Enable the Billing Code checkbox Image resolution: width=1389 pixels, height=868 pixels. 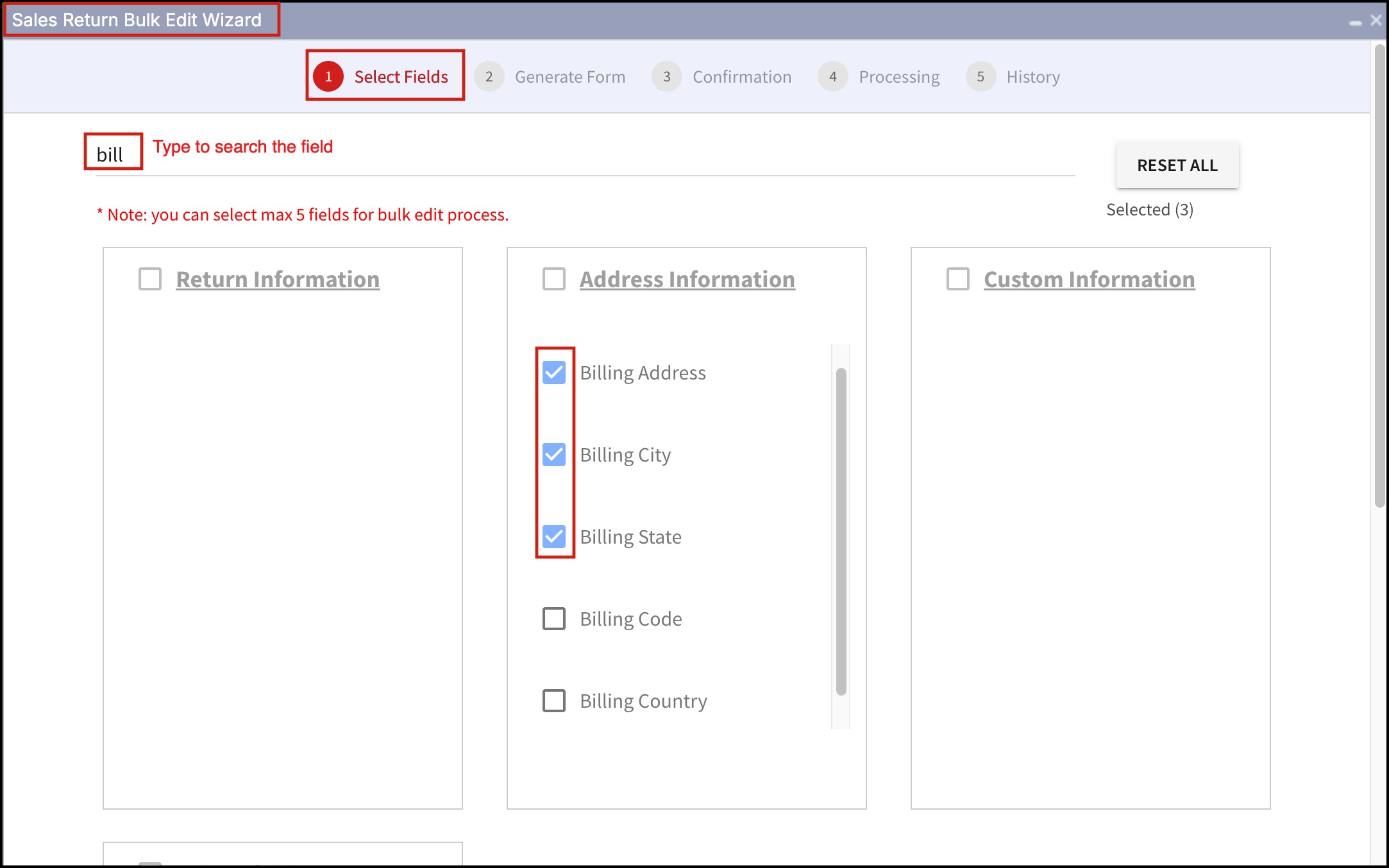pyautogui.click(x=554, y=619)
